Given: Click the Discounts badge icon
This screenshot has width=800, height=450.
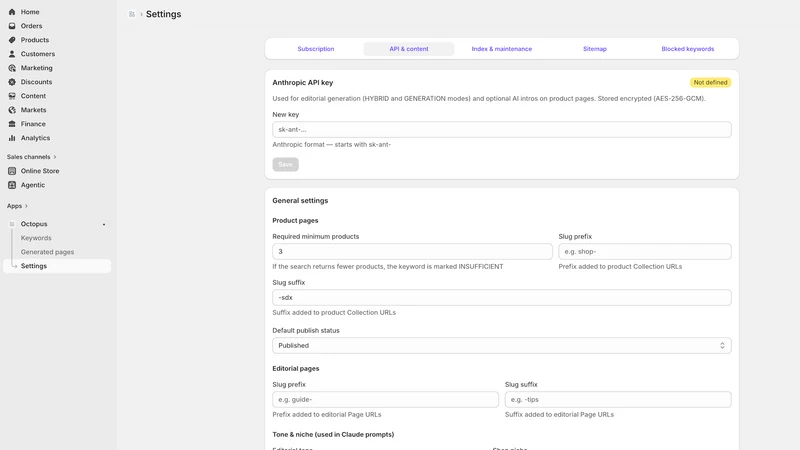Looking at the screenshot, I should (12, 82).
